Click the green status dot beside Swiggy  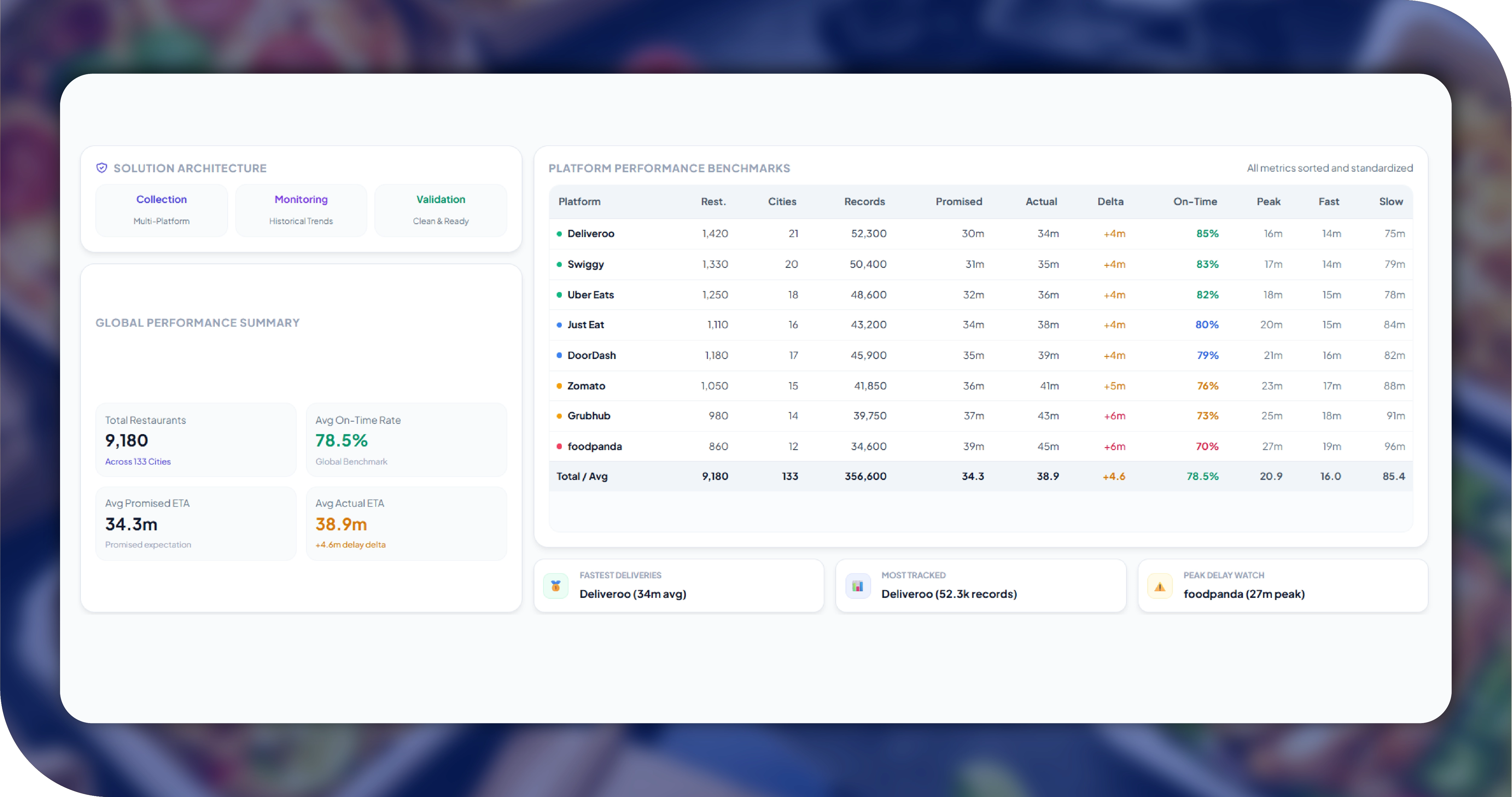(x=559, y=264)
